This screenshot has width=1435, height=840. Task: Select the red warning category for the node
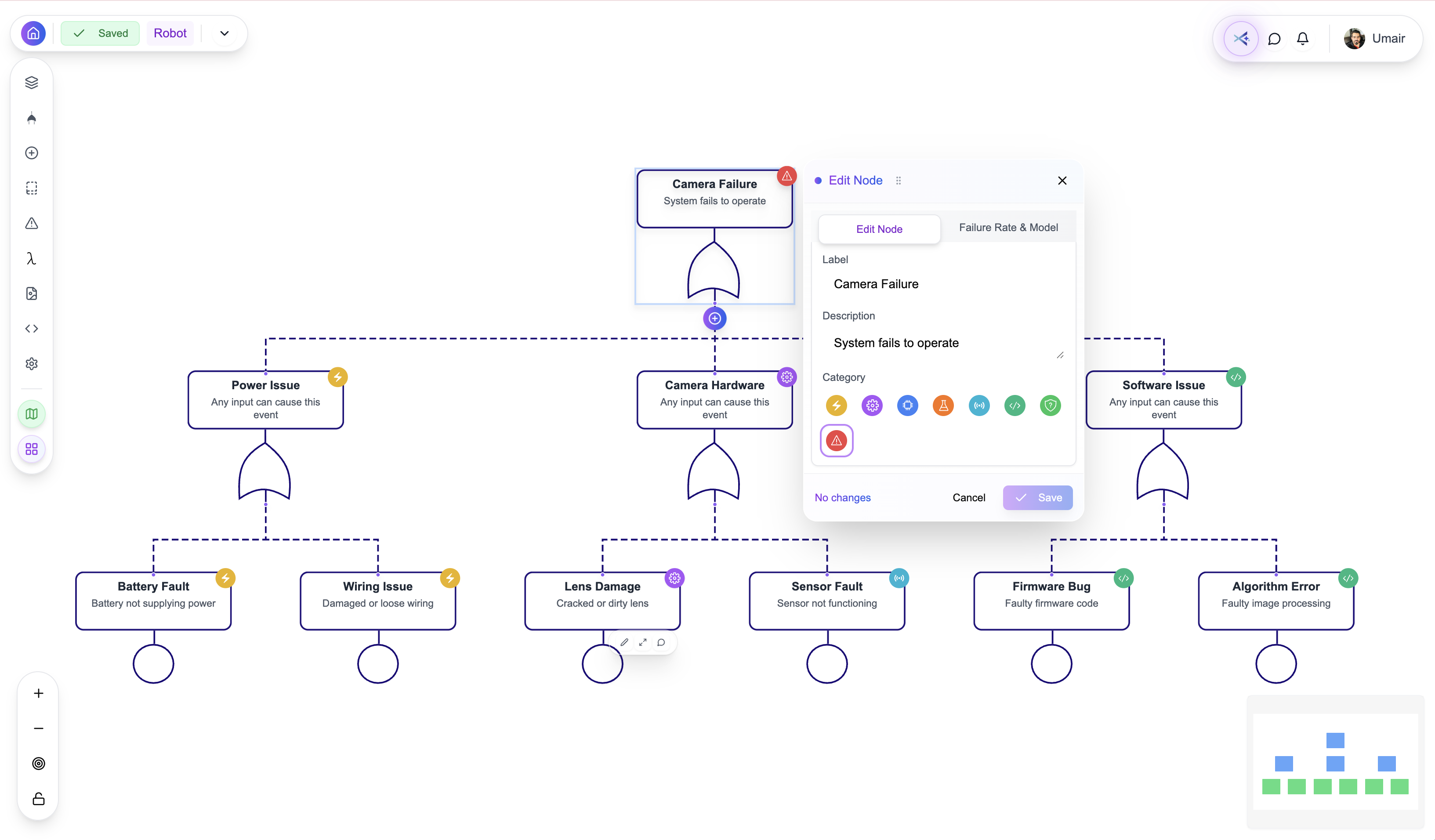pos(836,440)
